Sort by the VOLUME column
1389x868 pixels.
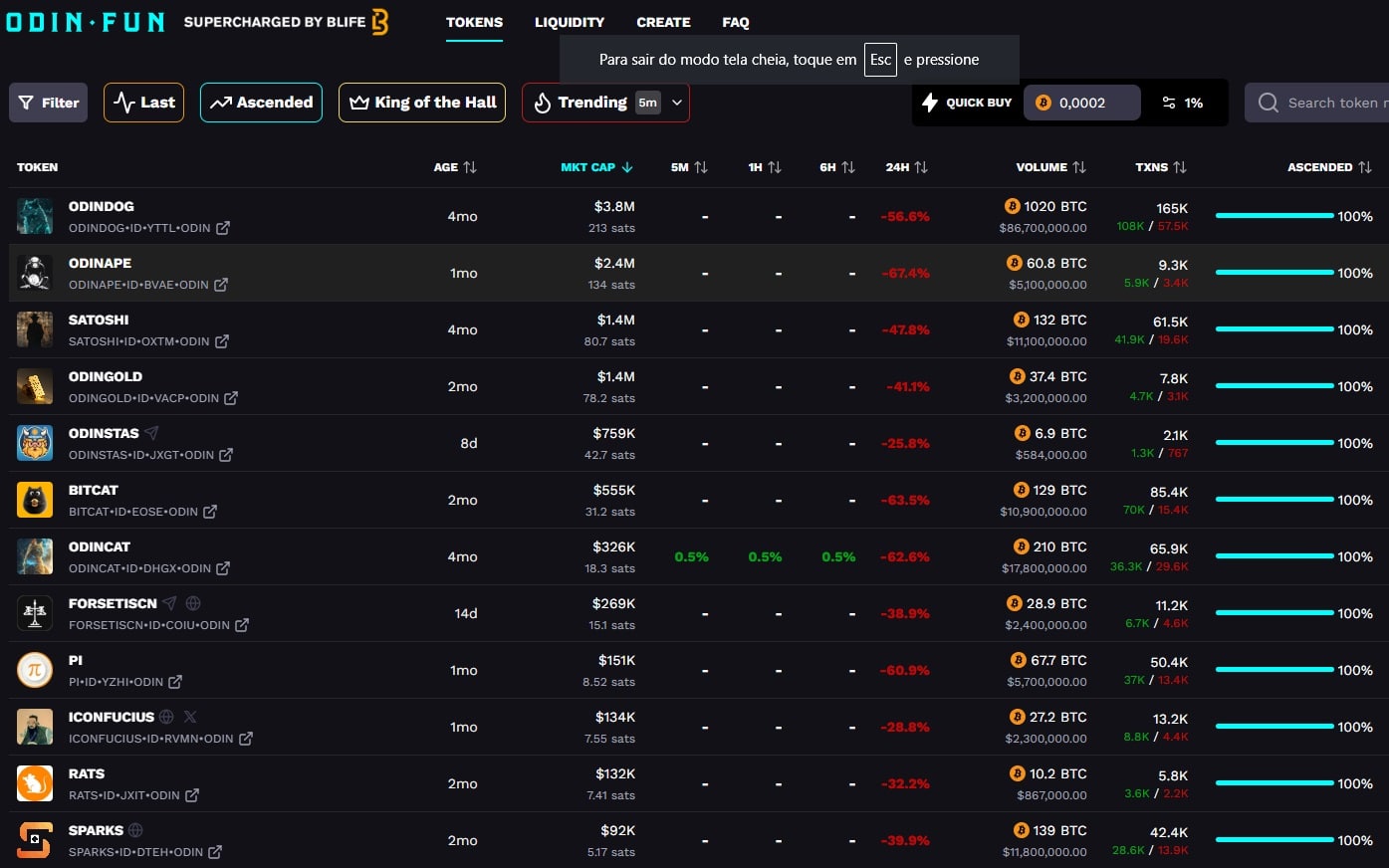click(x=1050, y=167)
